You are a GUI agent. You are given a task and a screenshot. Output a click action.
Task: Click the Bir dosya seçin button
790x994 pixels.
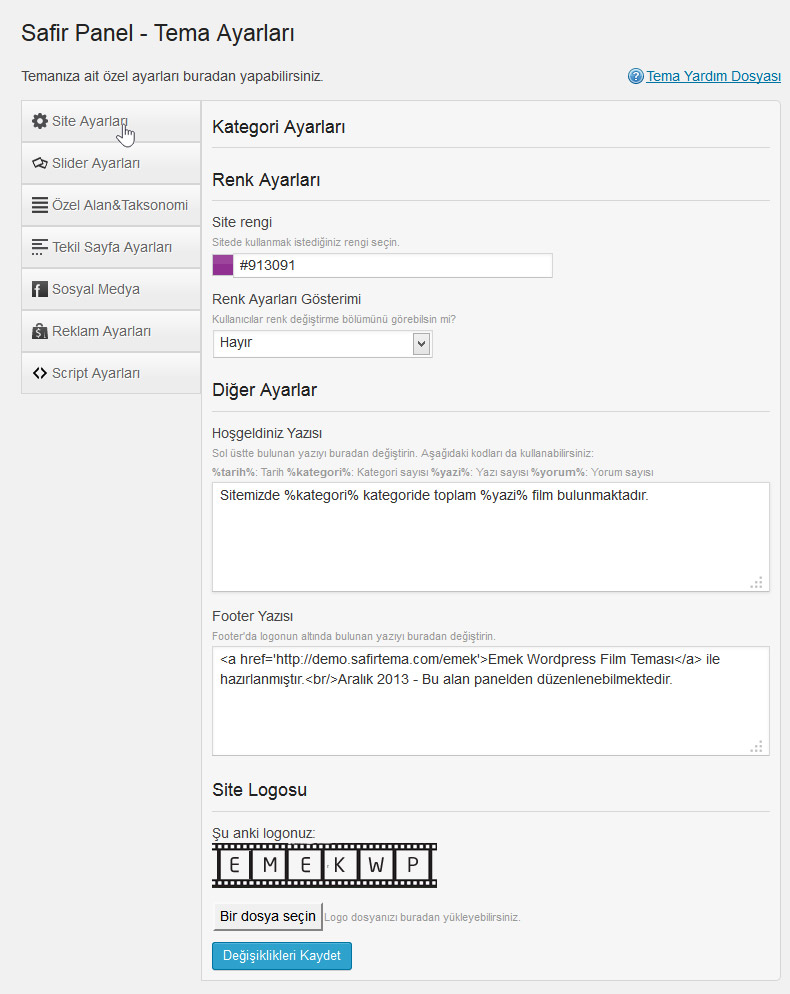[x=268, y=917]
